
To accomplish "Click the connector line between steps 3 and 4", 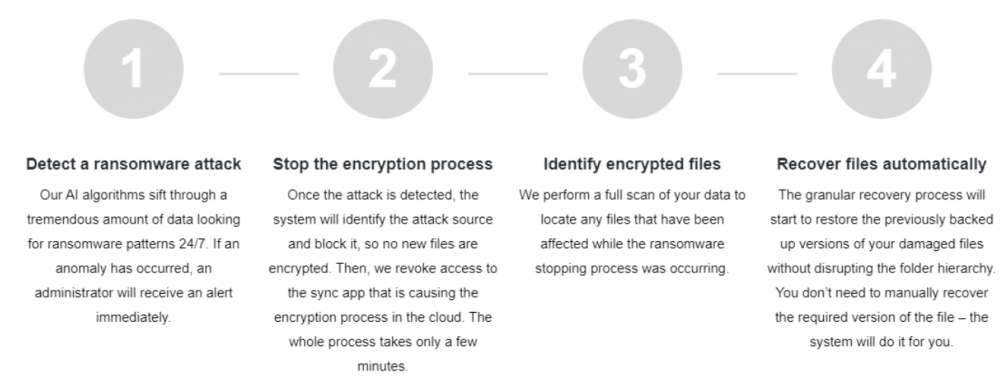I will coord(757,74).
